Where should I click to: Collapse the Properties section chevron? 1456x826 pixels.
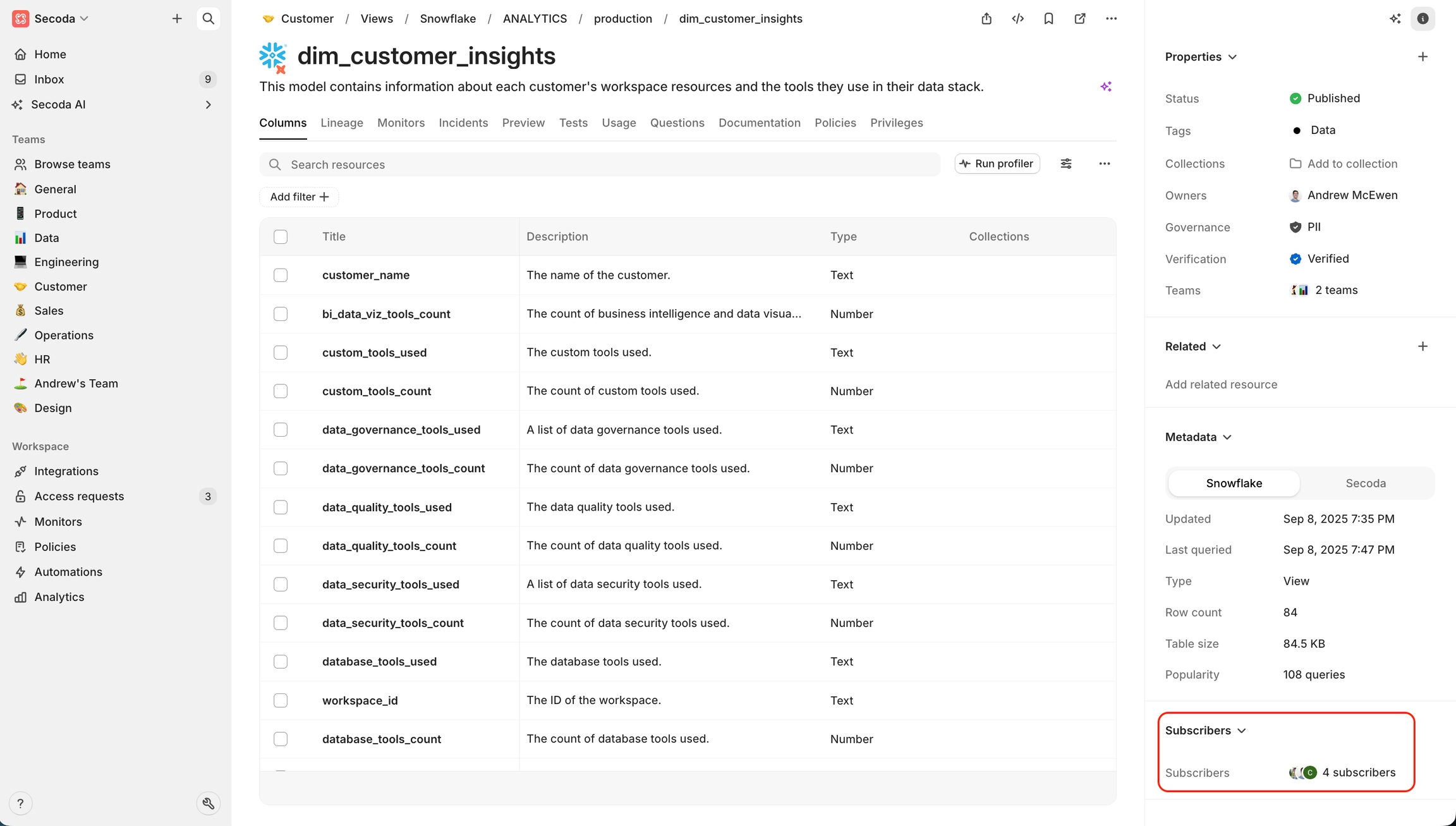[x=1232, y=57]
